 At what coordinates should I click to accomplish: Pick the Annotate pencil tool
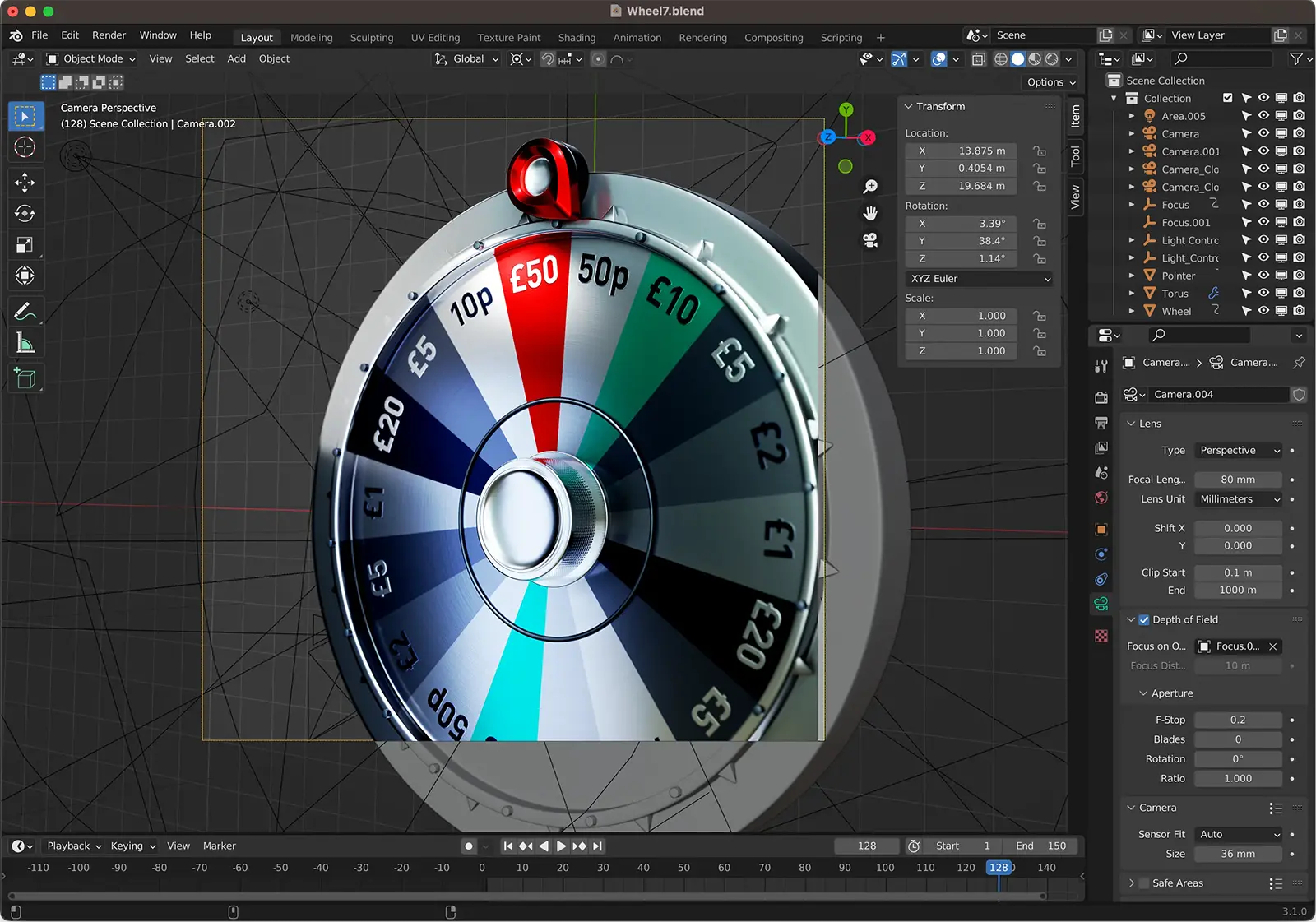pos(25,312)
